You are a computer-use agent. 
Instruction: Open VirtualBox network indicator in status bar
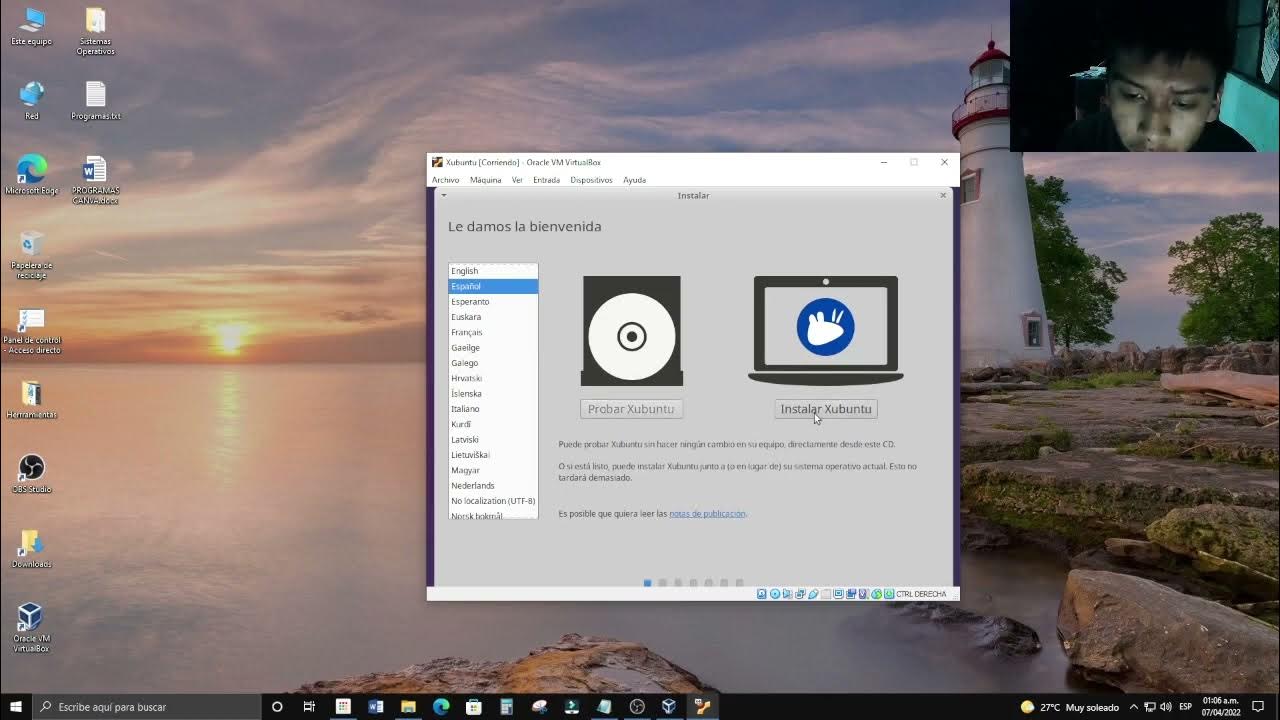(x=800, y=594)
